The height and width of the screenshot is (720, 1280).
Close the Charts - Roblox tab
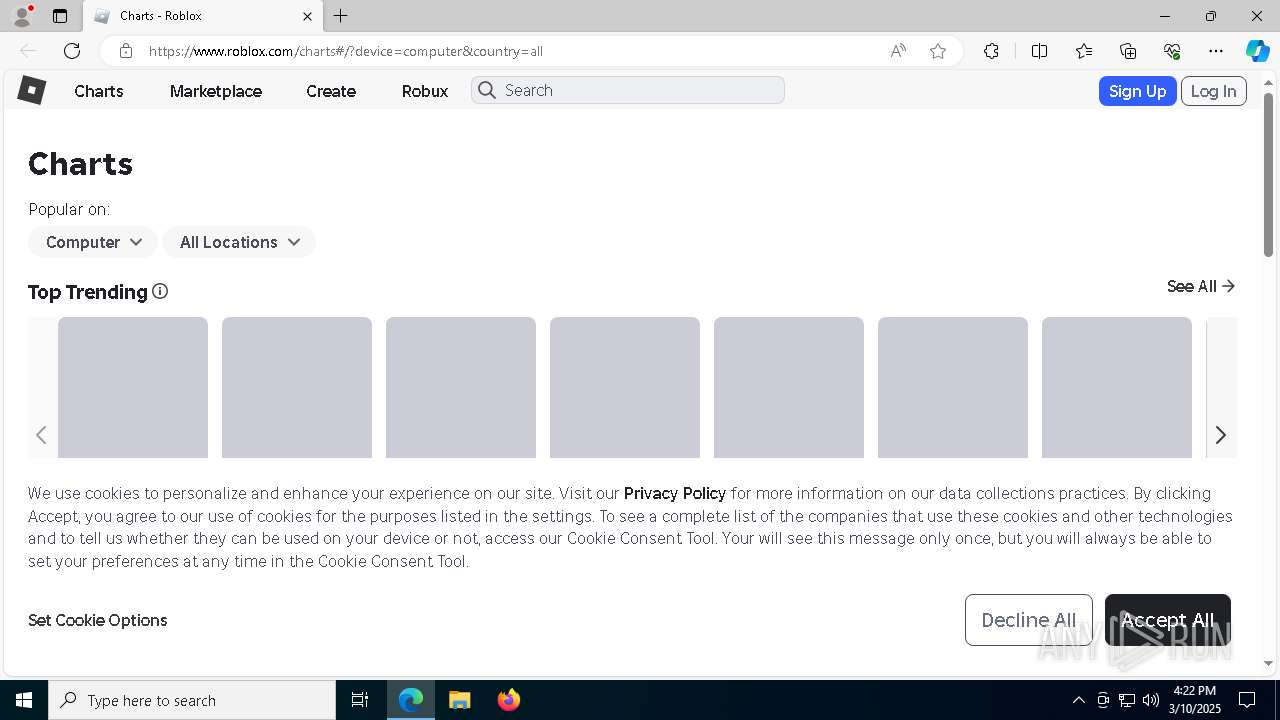click(307, 16)
